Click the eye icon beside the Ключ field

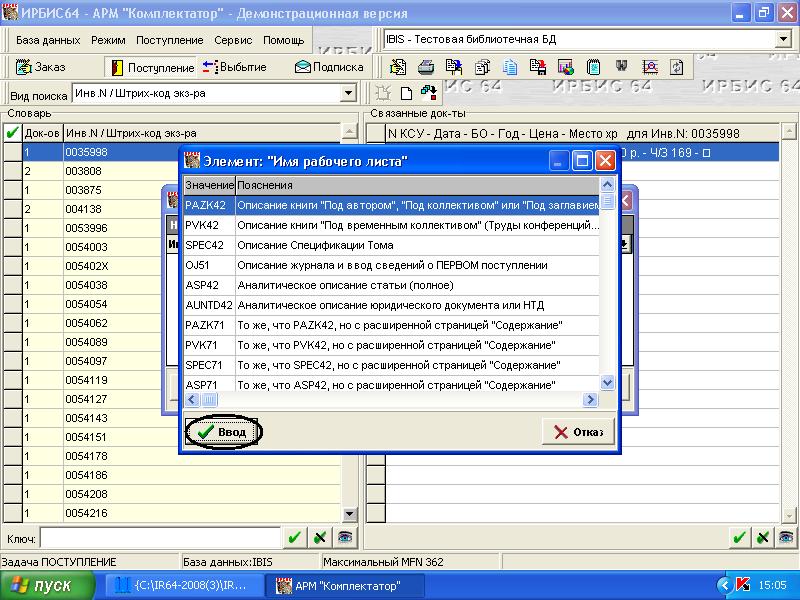point(344,537)
